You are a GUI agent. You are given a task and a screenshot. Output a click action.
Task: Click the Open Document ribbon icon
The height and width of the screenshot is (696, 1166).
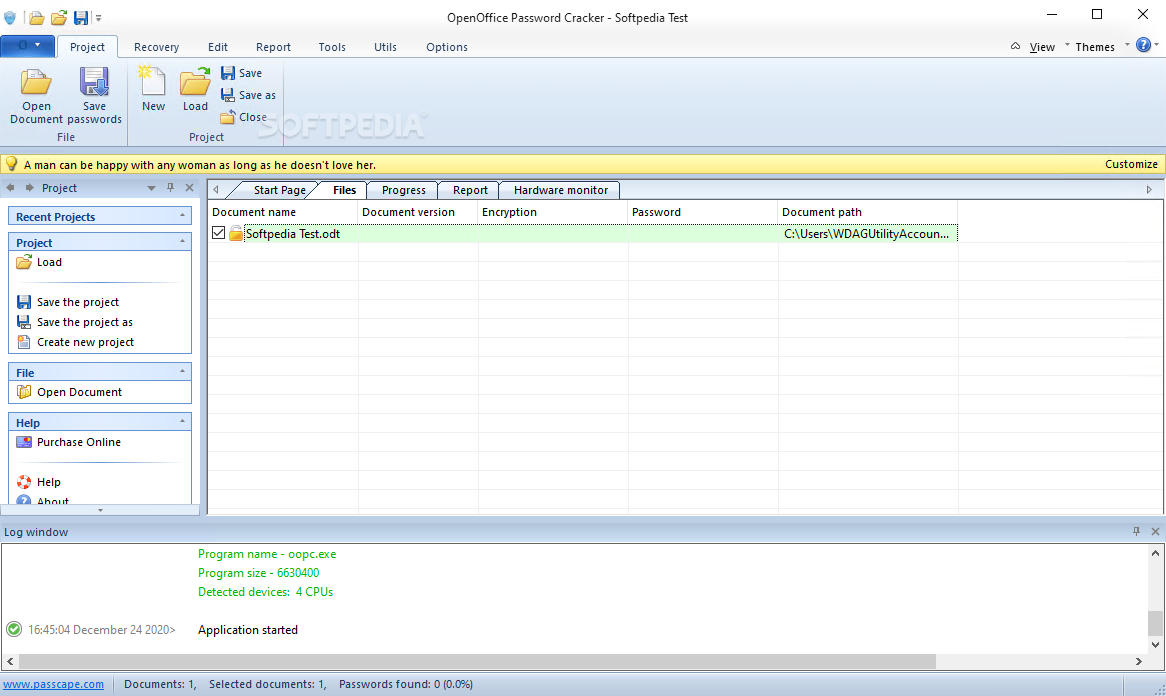pos(36,95)
